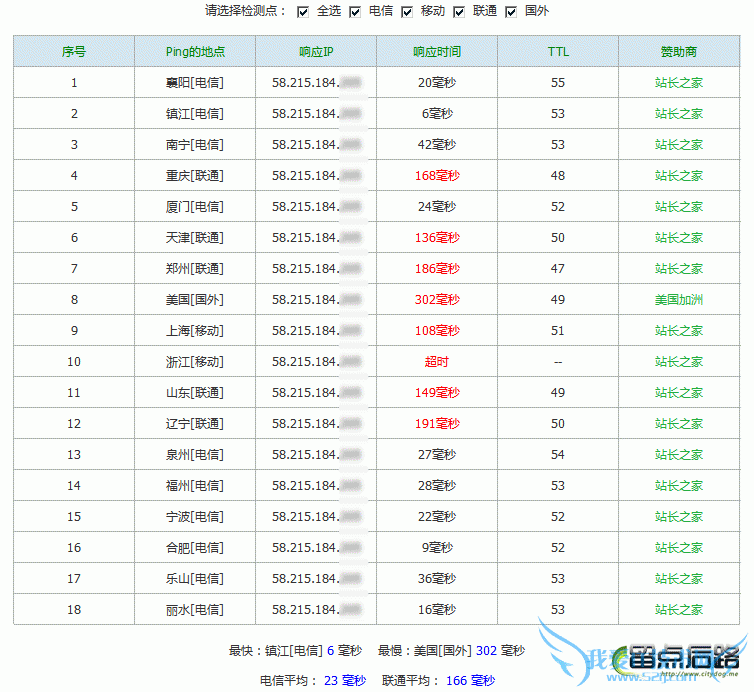
Task: Click the Ping的地点 column header
Action: click(195, 51)
